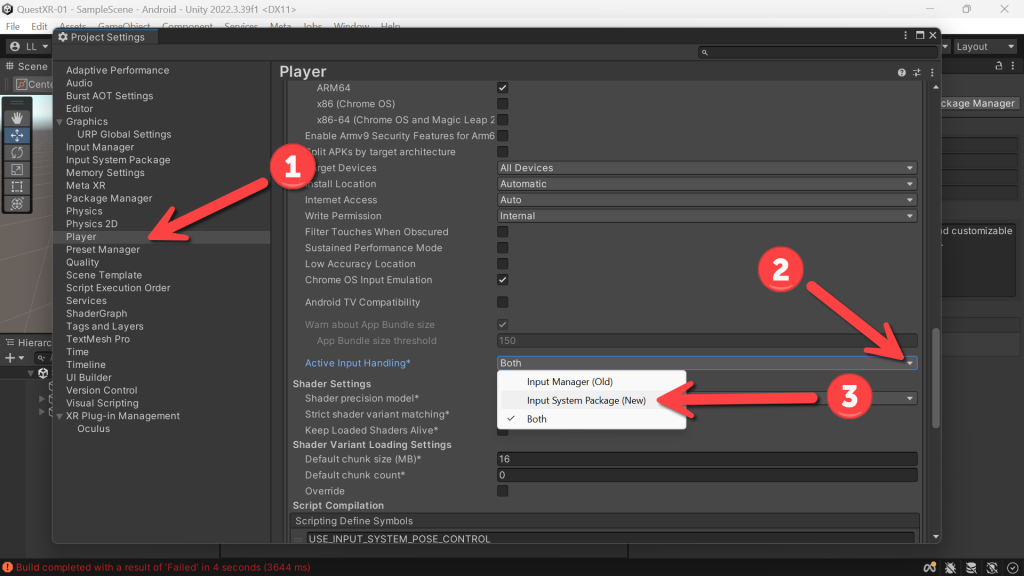Check Low Accuracy Location checkbox

pos(502,264)
